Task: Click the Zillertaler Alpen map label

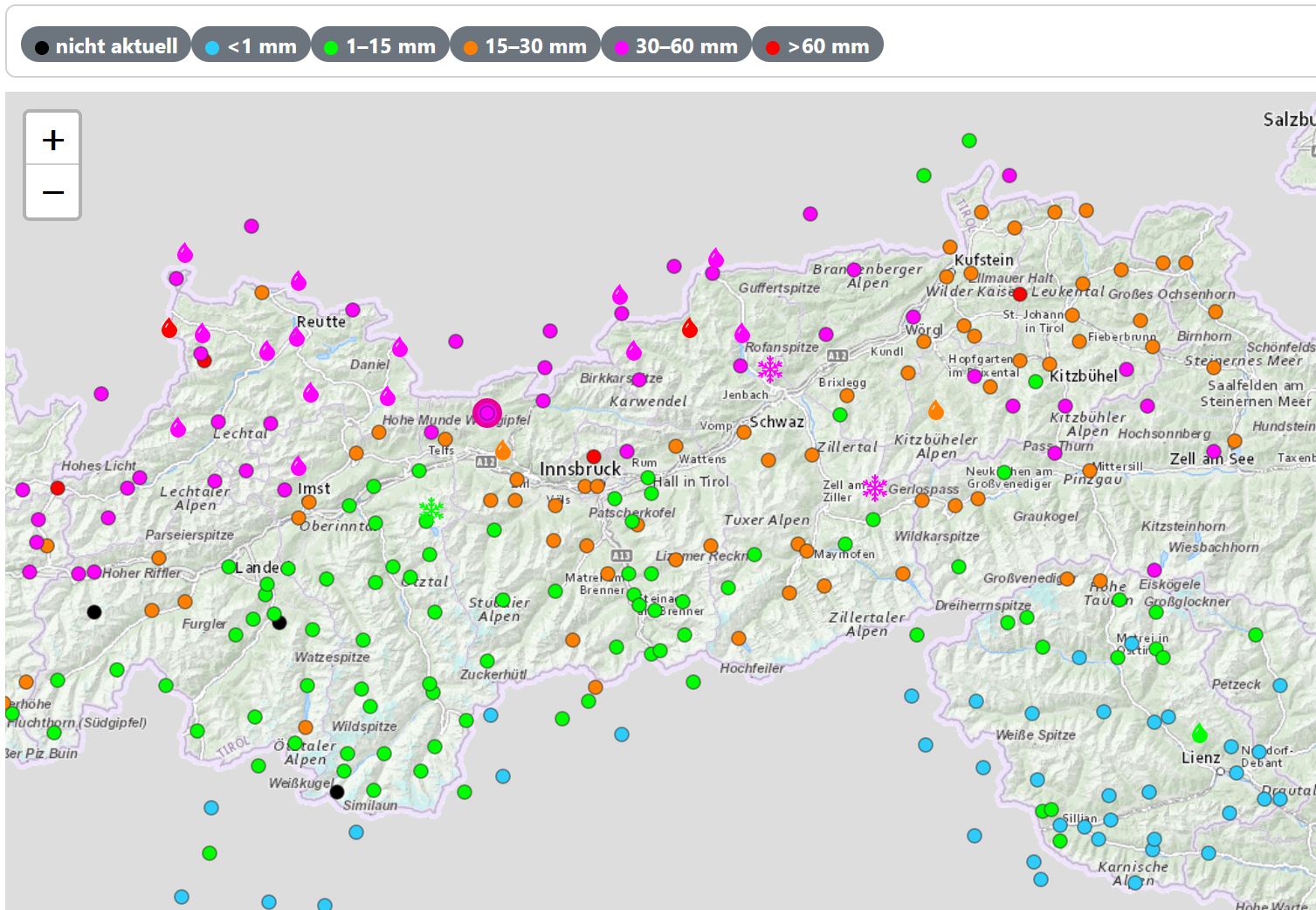Action: pos(866,624)
